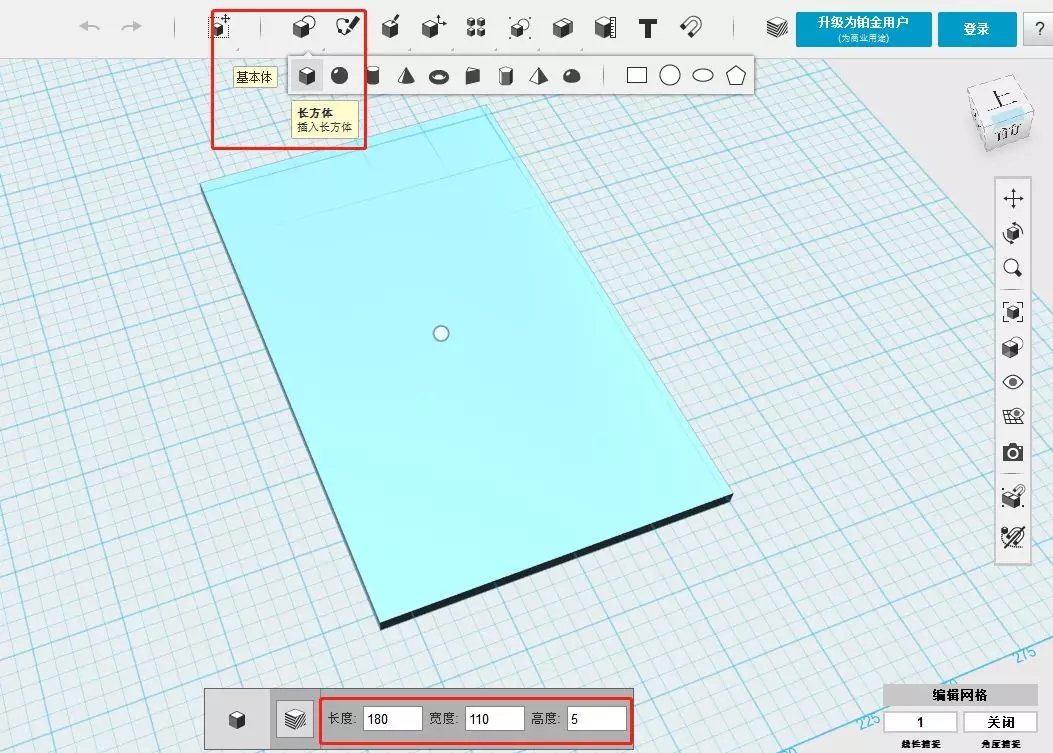Screen dimensions: 1053x753
Task: Take a screenshot with camera icon
Action: (x=1013, y=453)
